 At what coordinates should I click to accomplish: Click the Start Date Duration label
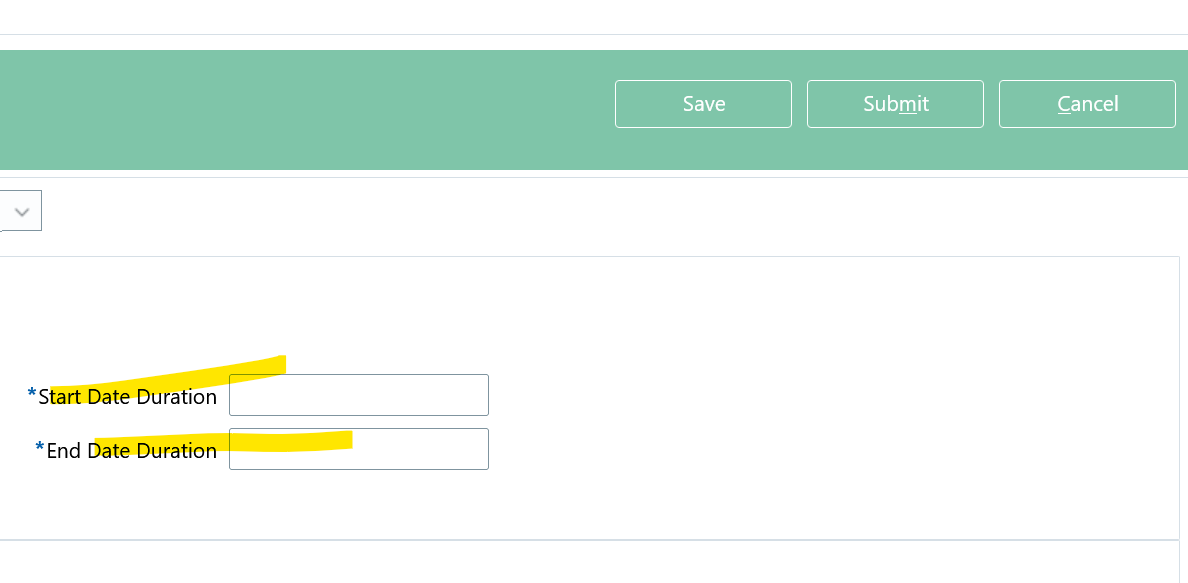point(126,396)
